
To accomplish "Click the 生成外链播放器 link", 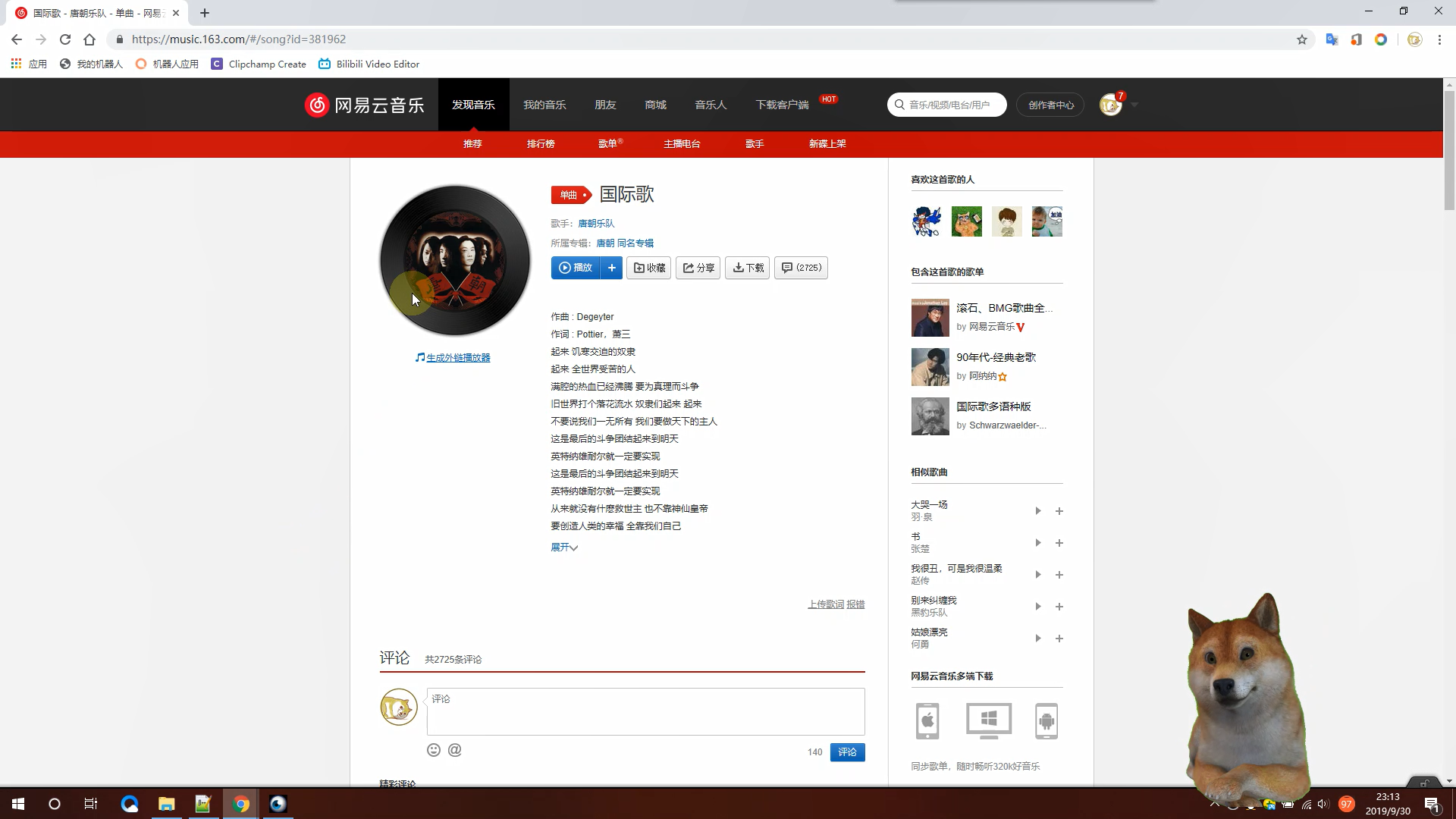I will 458,358.
